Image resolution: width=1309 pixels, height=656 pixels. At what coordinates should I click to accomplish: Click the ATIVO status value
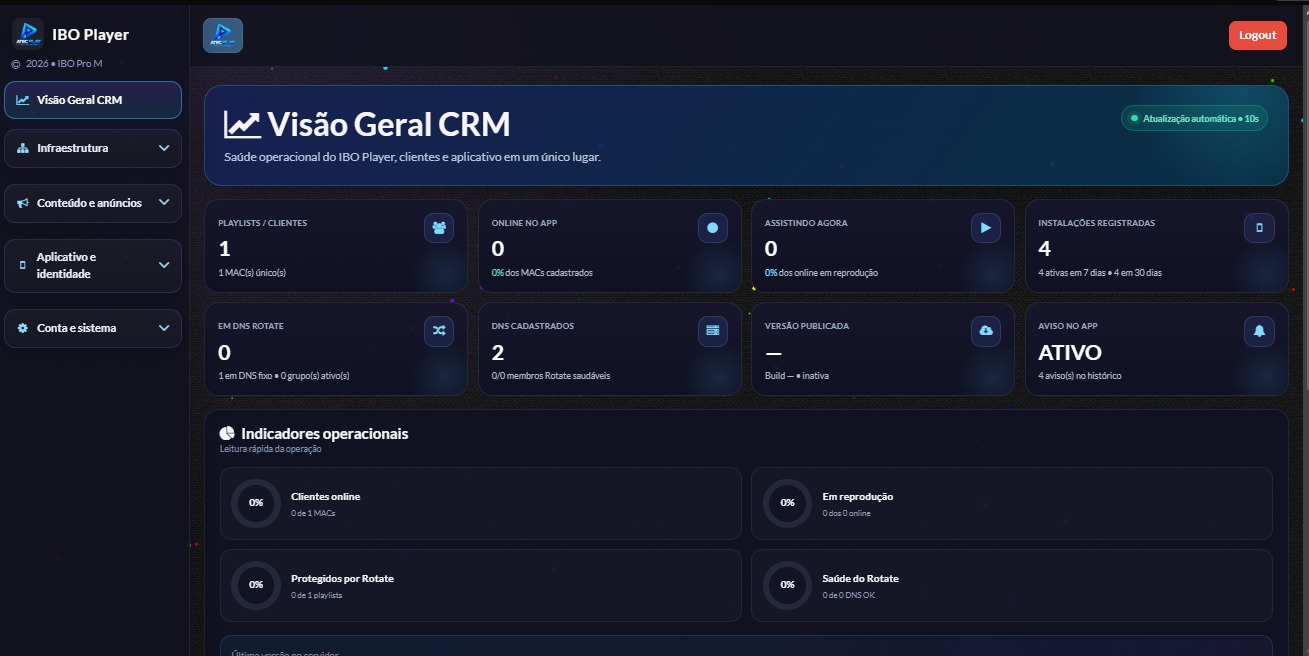coord(1070,352)
